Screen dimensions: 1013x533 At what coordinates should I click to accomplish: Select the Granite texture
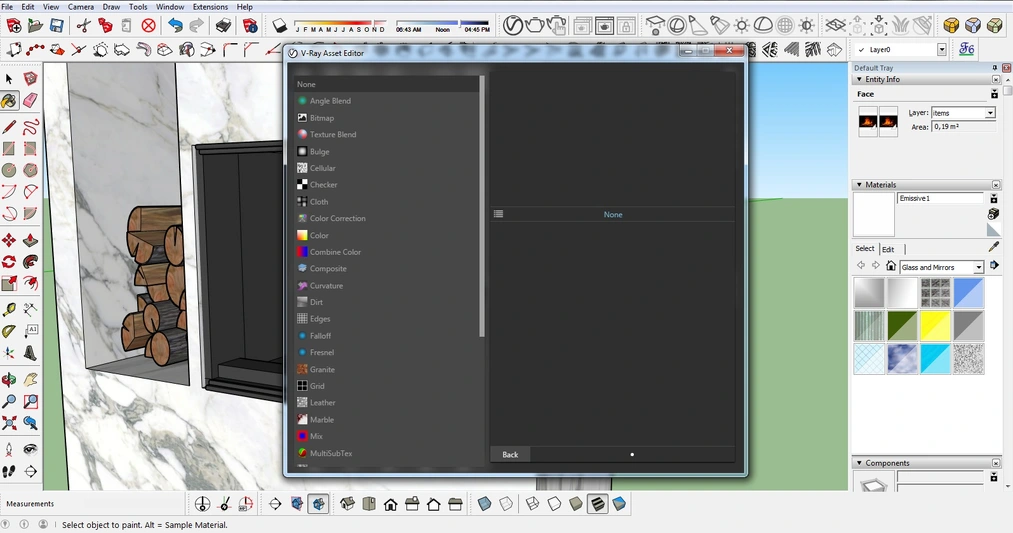(322, 370)
